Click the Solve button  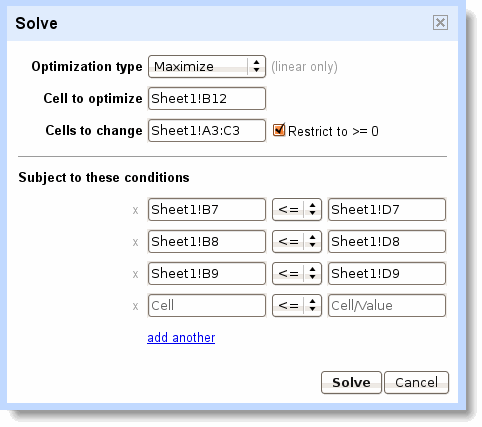[x=351, y=382]
